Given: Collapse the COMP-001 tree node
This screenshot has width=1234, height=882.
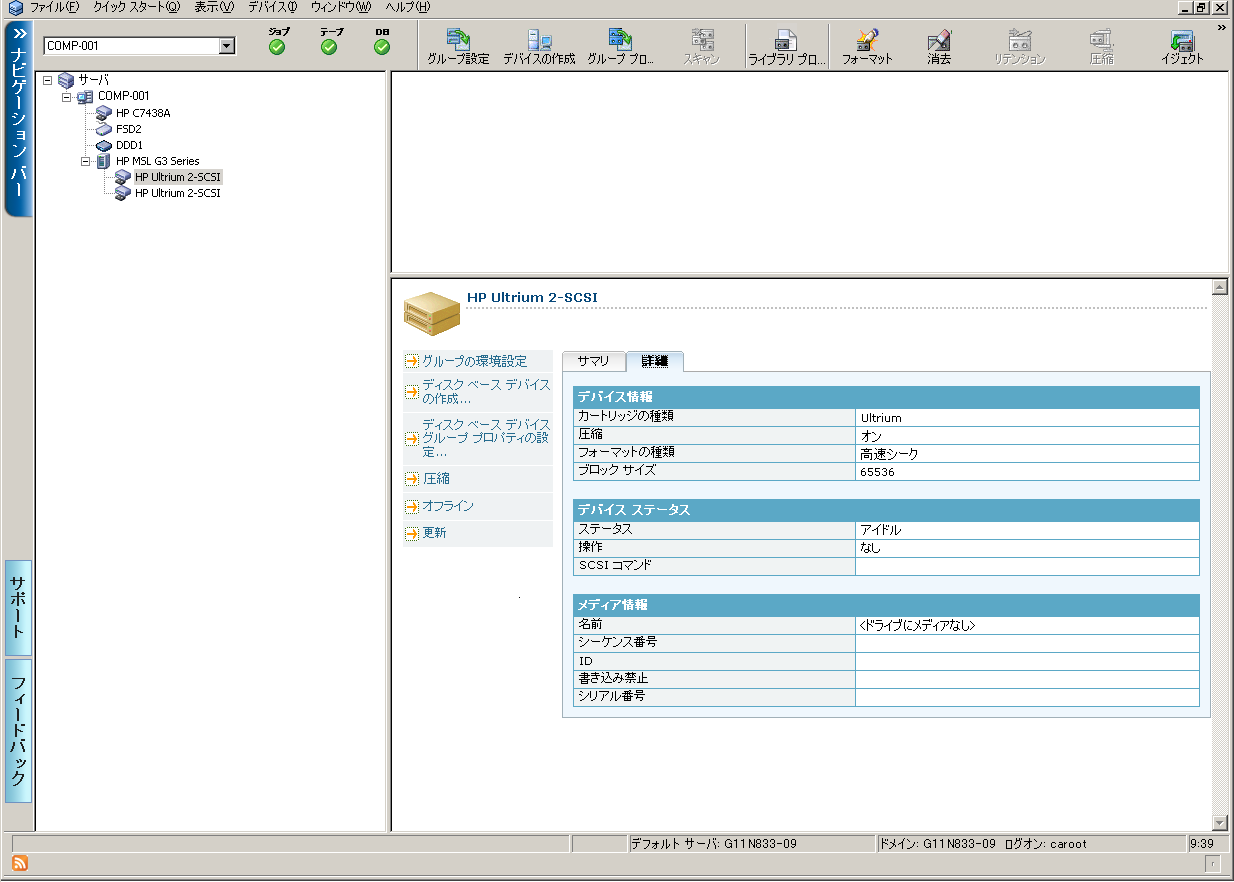Looking at the screenshot, I should (67, 97).
